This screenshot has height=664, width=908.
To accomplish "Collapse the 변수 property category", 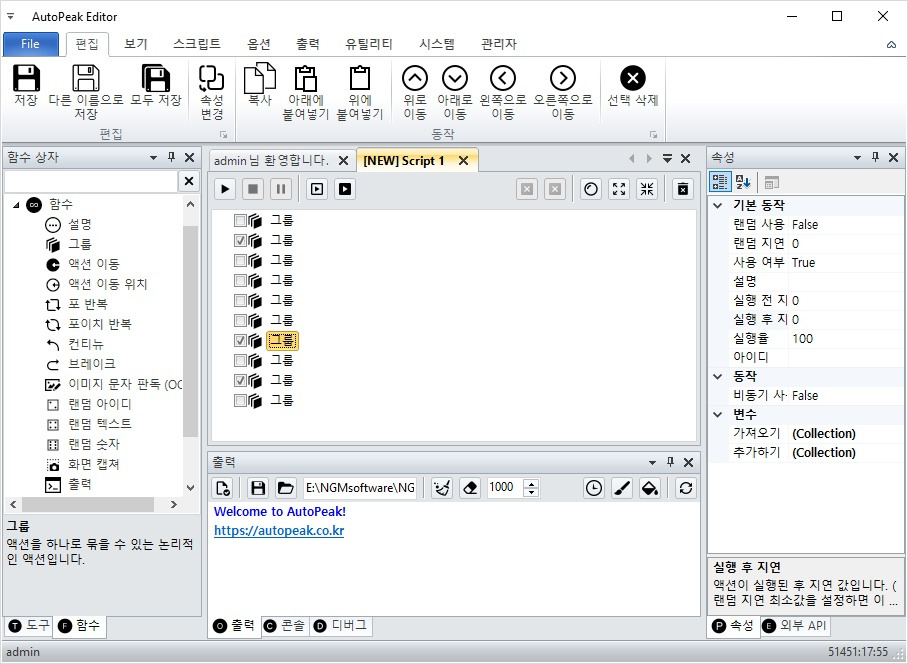I will (x=717, y=414).
